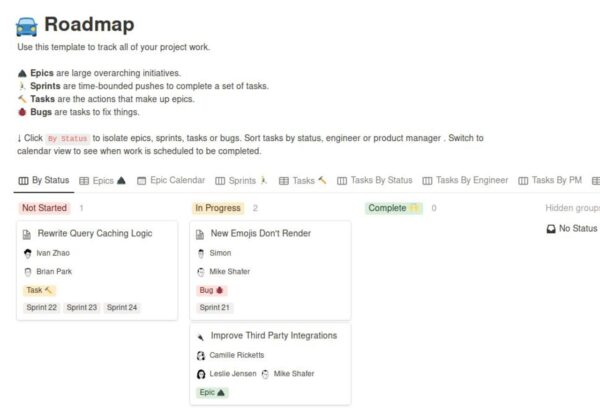Click the No Status hidden group icon
The width and height of the screenshot is (600, 419).
click(551, 229)
